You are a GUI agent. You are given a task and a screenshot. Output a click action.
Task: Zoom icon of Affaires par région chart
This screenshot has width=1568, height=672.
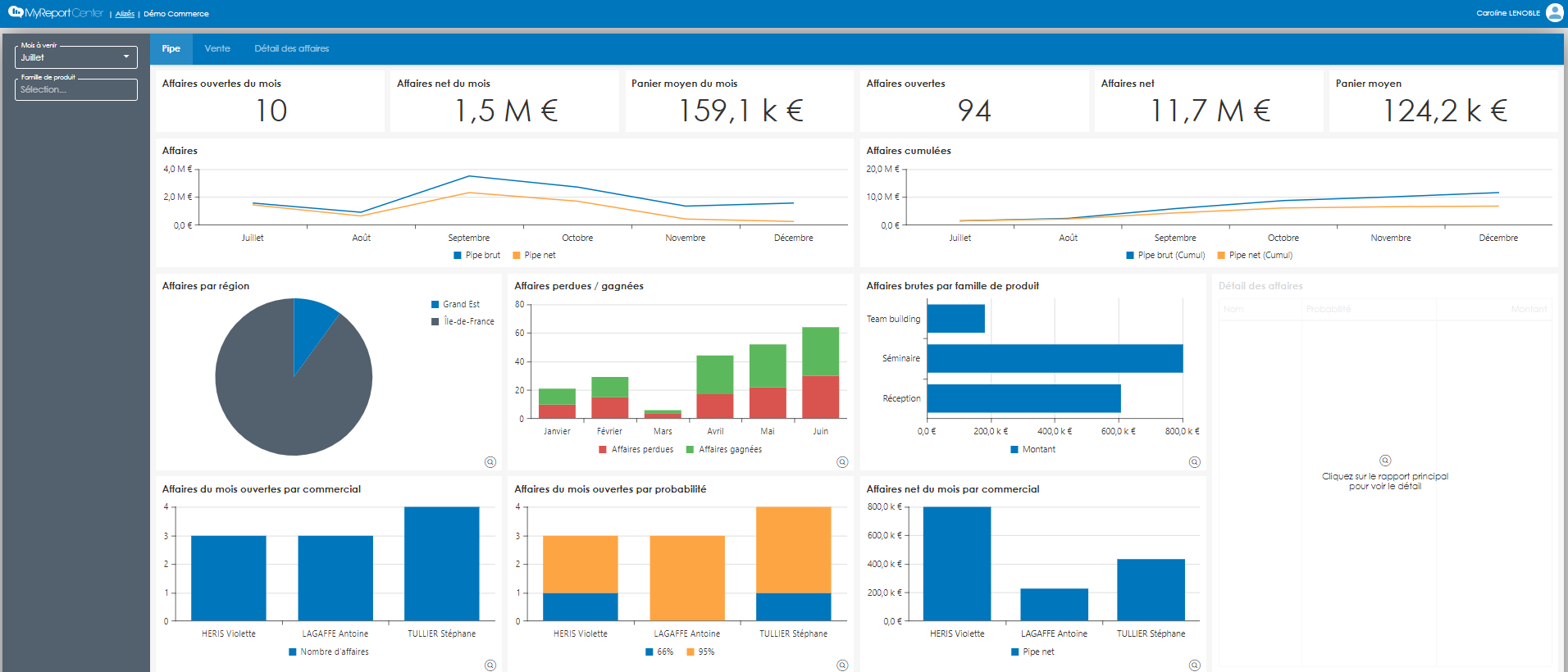tap(490, 462)
